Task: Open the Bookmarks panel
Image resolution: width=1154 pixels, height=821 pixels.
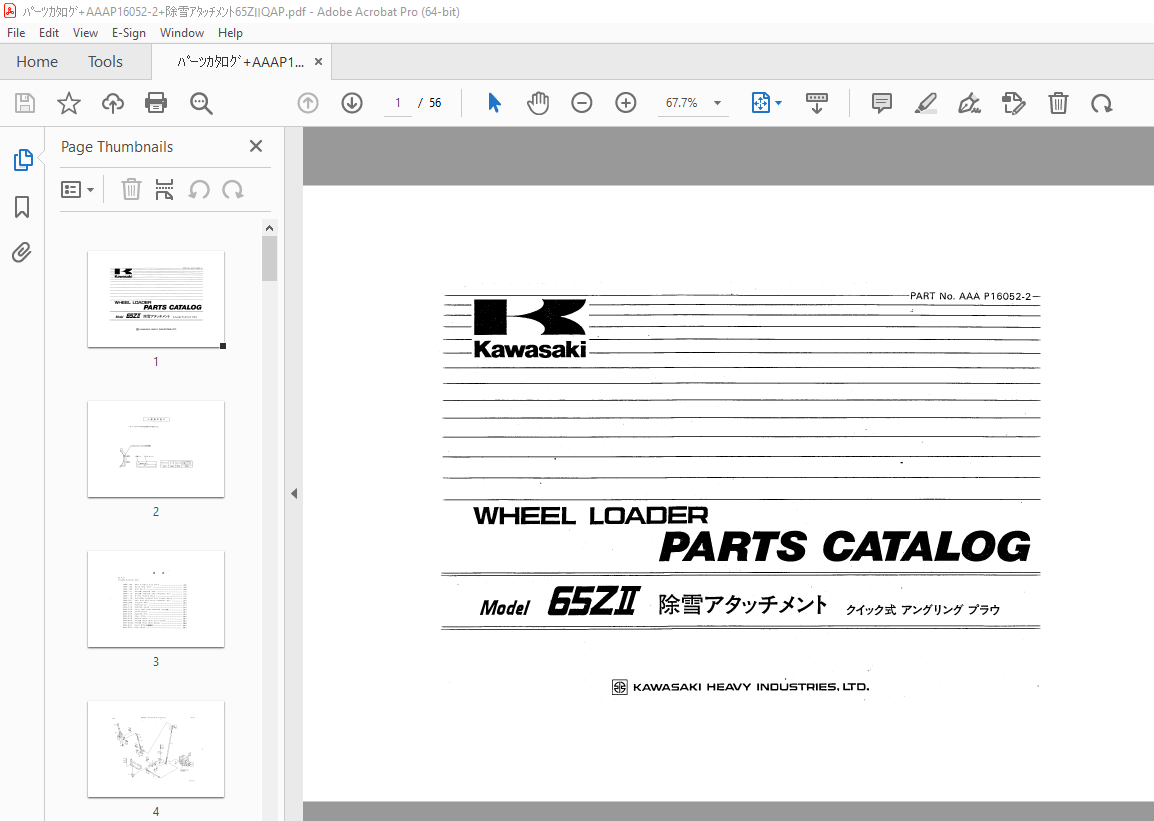Action: point(22,207)
